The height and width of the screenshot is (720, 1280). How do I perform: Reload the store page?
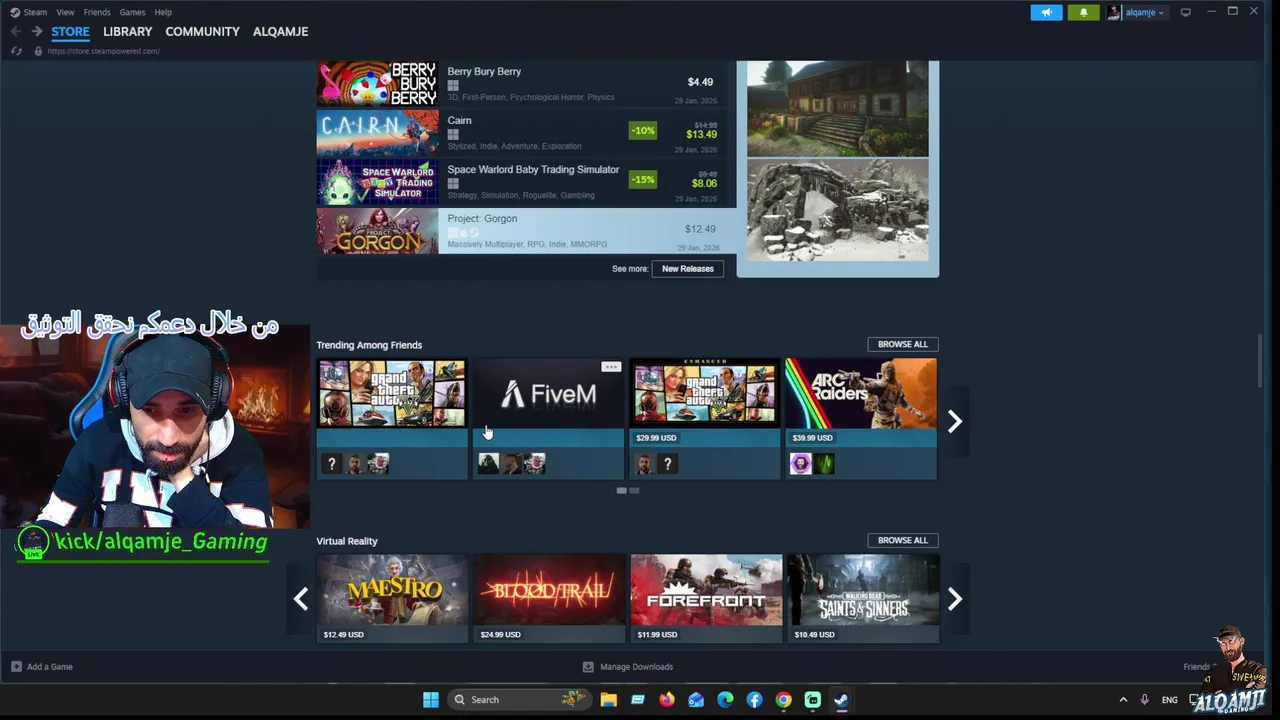coord(17,51)
